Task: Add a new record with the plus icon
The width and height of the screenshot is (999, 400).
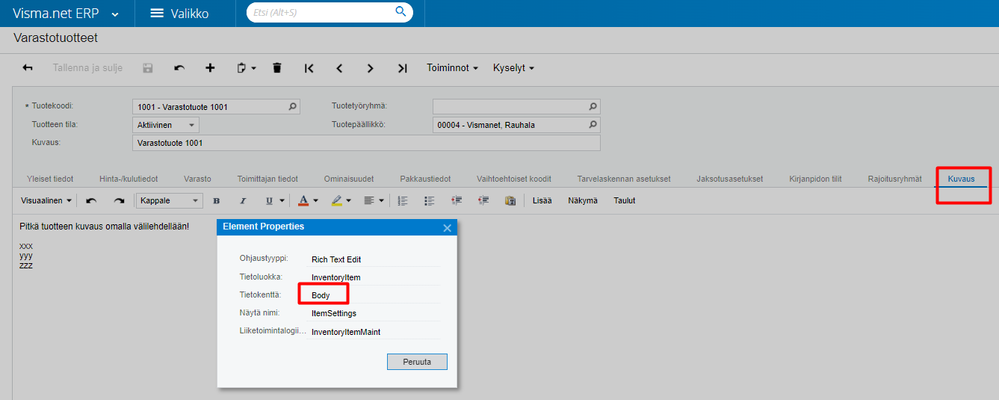Action: (x=210, y=68)
